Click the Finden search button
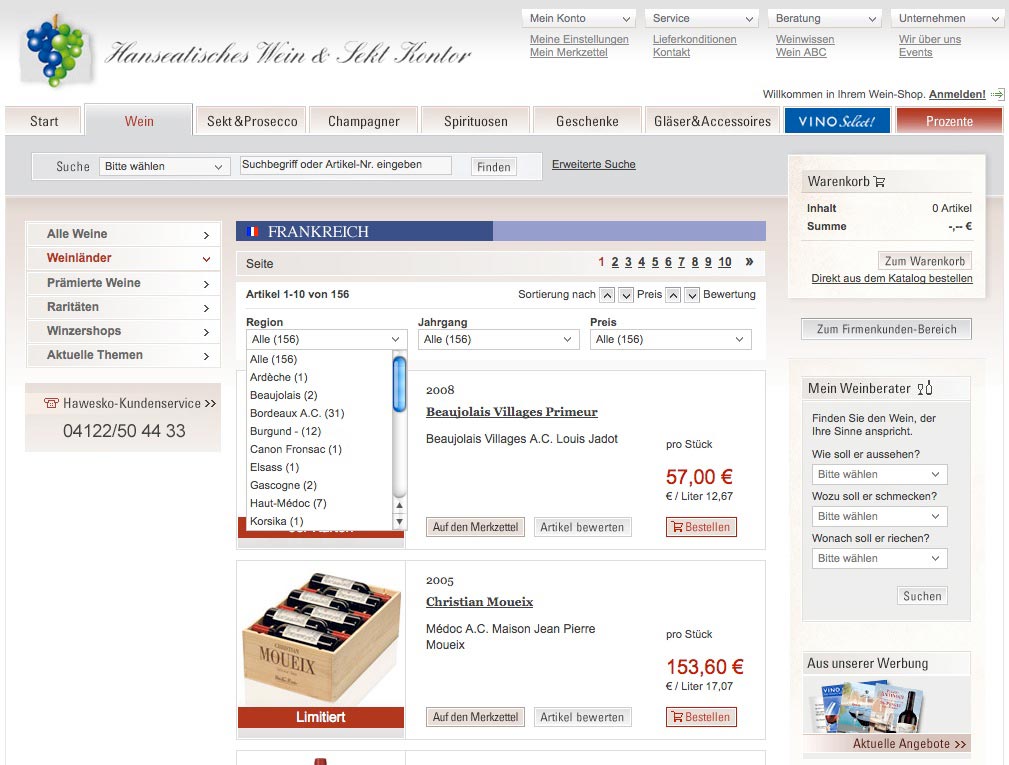The height and width of the screenshot is (765, 1009). [x=494, y=167]
